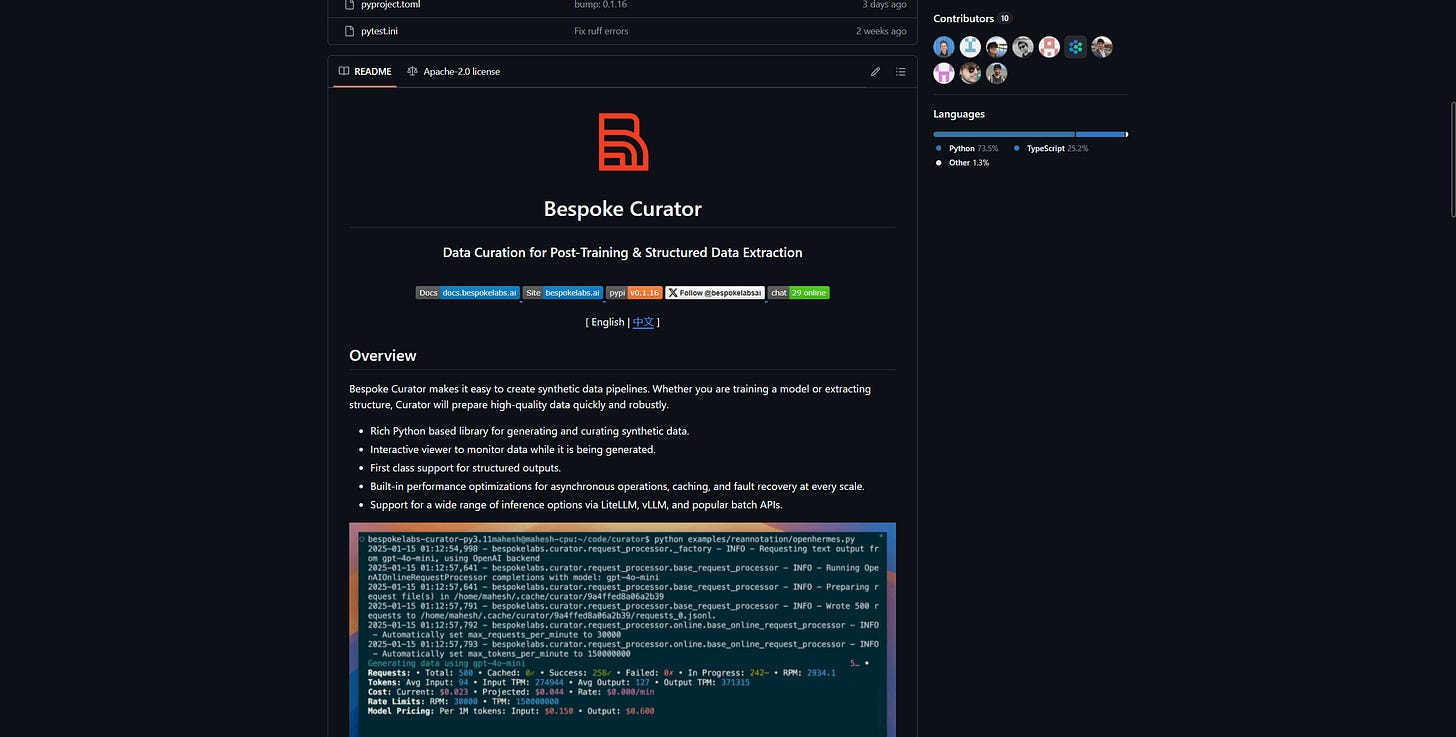This screenshot has width=1456, height=737.
Task: Click the '2 weeks ago' timestamp
Action: pyautogui.click(x=881, y=31)
